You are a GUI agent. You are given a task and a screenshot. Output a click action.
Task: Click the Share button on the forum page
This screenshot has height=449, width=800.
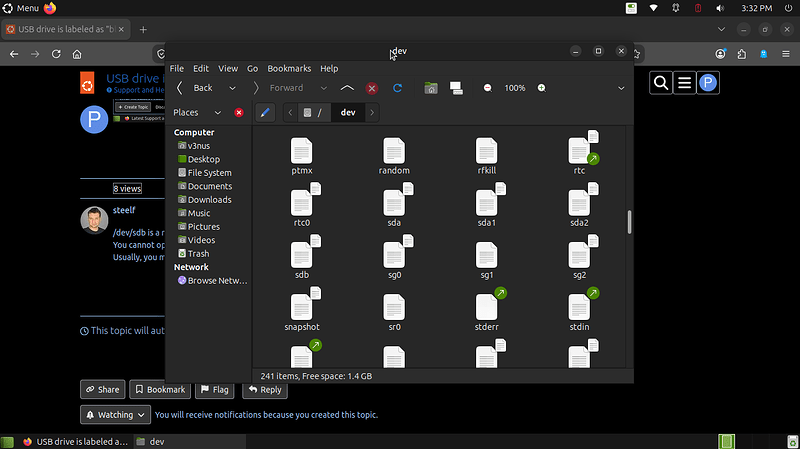coord(103,389)
